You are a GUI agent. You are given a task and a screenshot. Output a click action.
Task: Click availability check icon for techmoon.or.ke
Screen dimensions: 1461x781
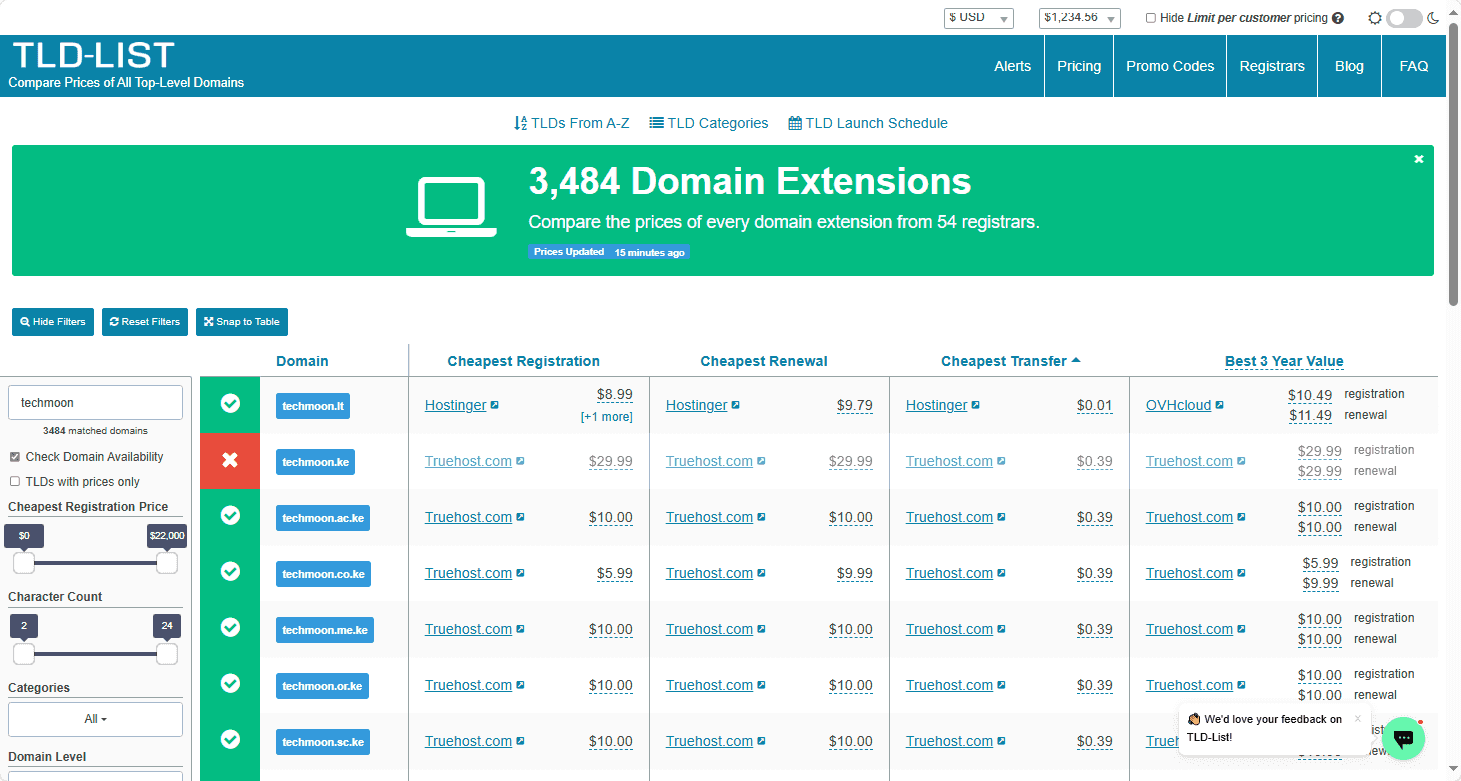click(230, 683)
